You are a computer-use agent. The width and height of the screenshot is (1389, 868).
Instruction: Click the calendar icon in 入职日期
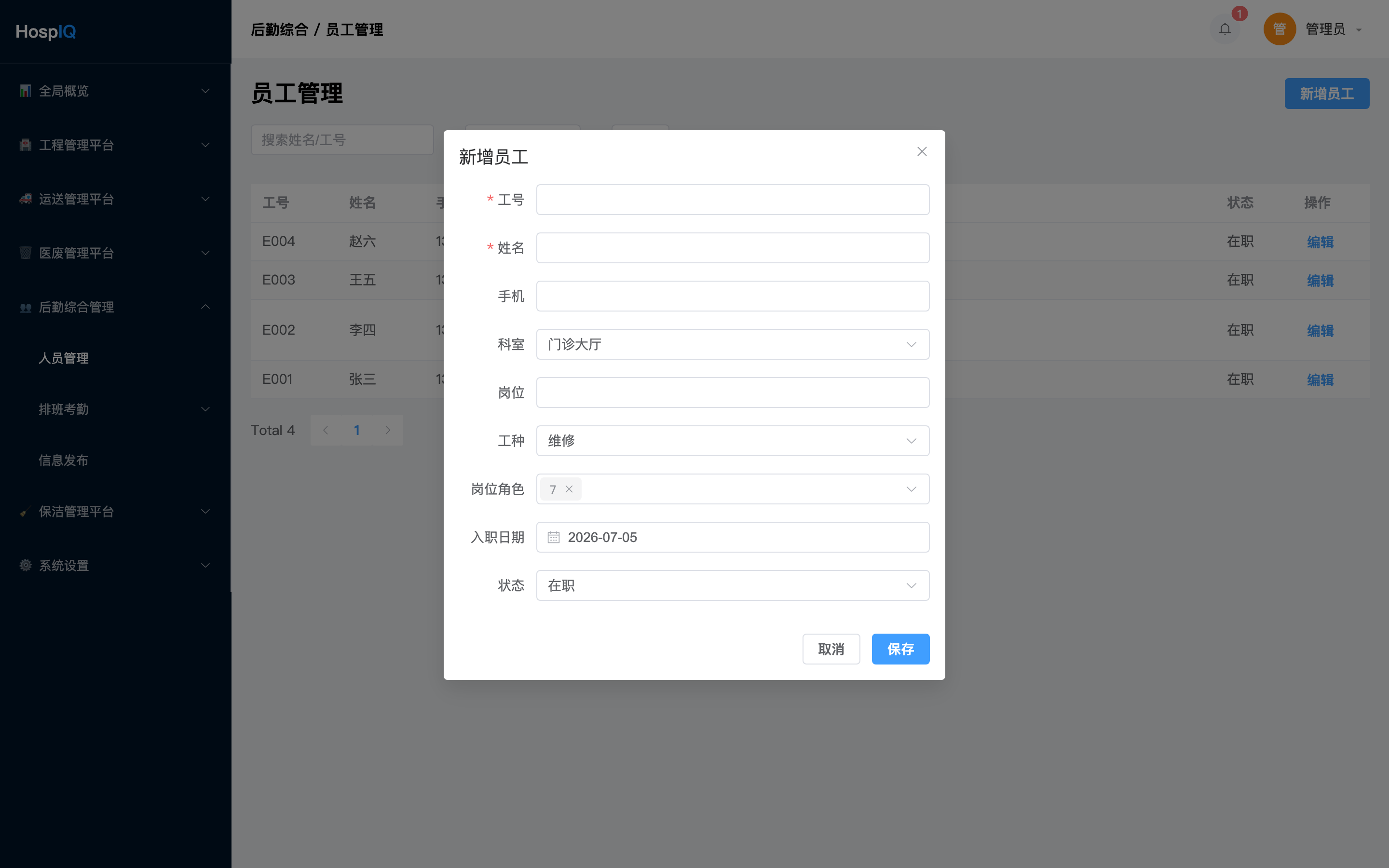click(553, 537)
